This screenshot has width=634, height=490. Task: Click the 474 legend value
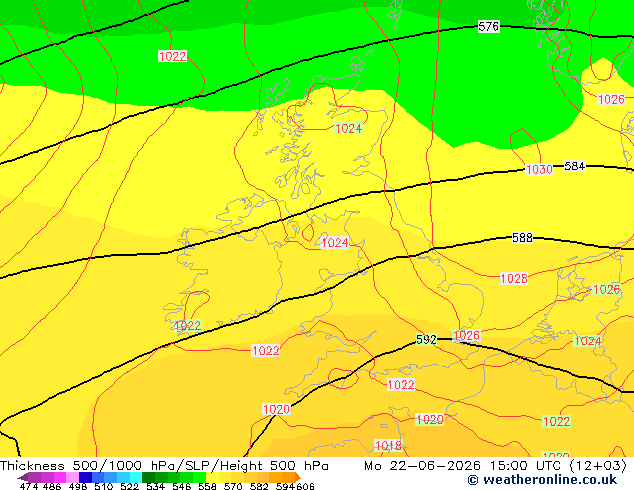pos(29,486)
